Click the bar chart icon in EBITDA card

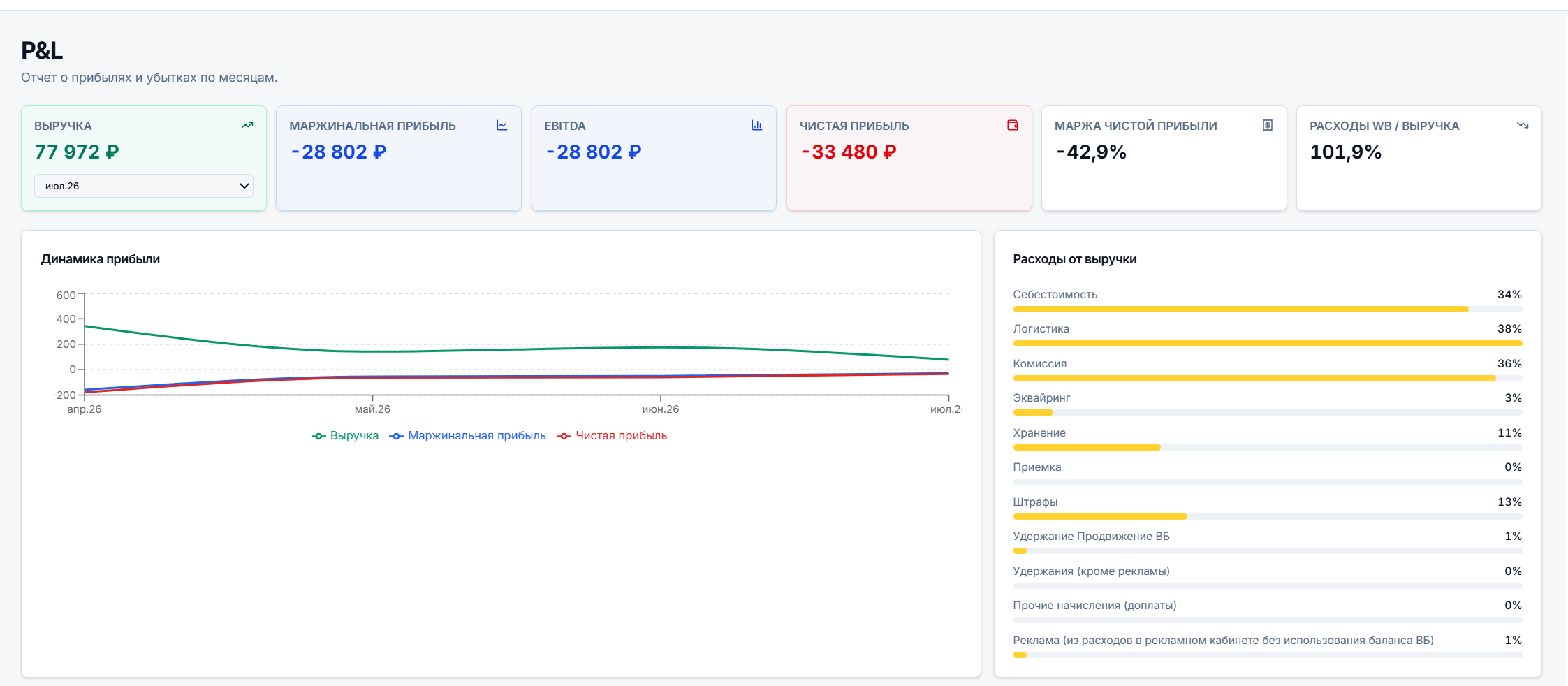tap(757, 125)
